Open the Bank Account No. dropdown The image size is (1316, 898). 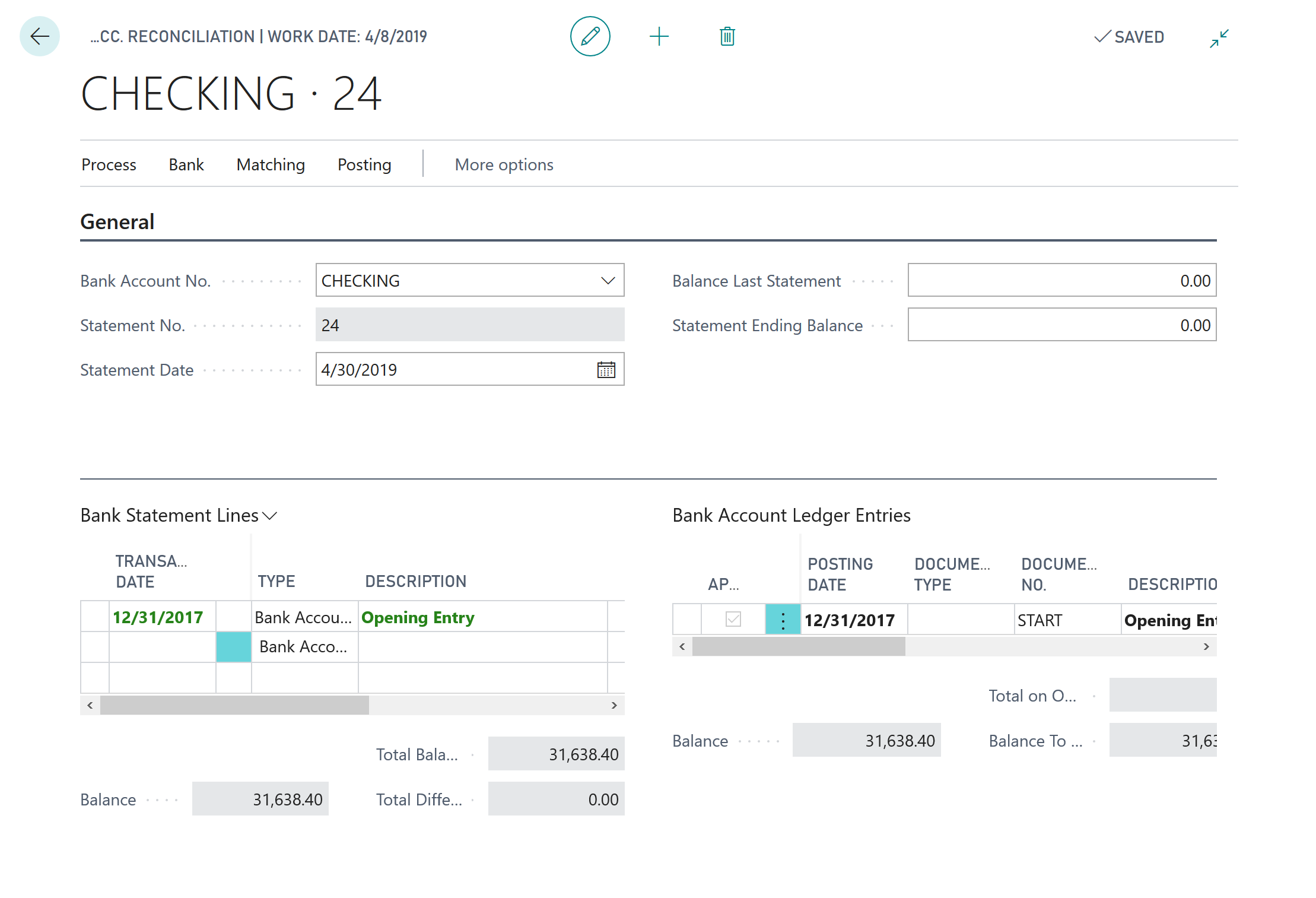pyautogui.click(x=608, y=280)
